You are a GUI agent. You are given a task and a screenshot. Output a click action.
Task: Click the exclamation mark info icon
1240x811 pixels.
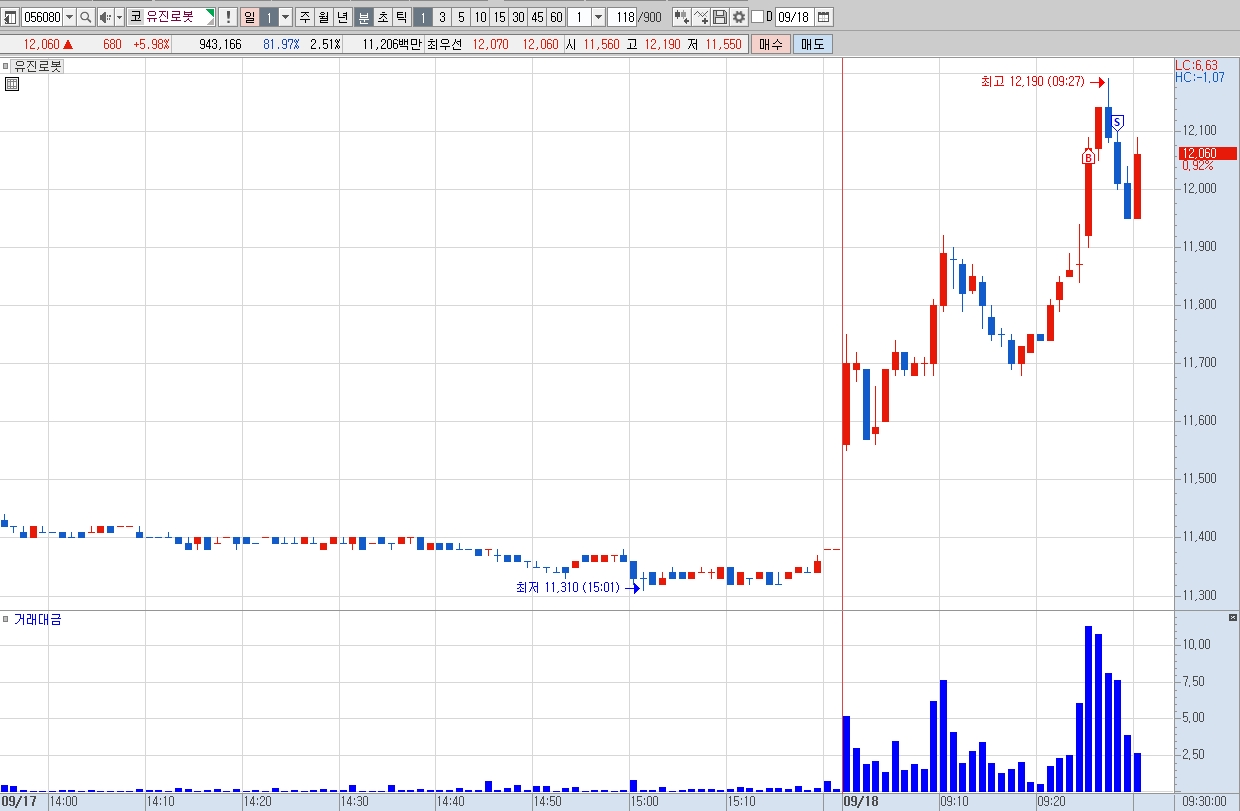coord(228,17)
